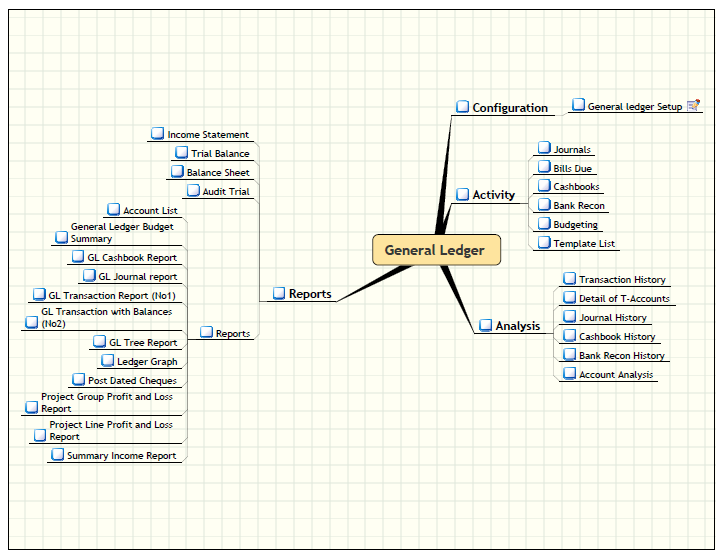Toggle the box beside Journal History
This screenshot has height=551, width=718.
point(570,317)
